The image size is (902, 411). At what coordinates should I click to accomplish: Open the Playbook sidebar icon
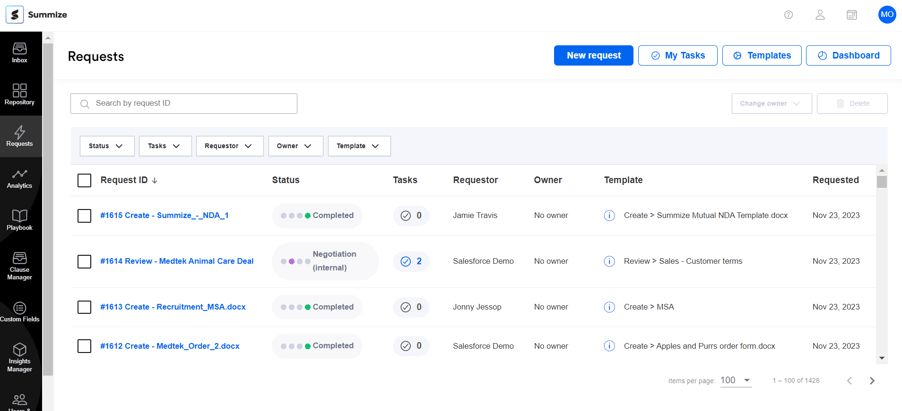20,220
